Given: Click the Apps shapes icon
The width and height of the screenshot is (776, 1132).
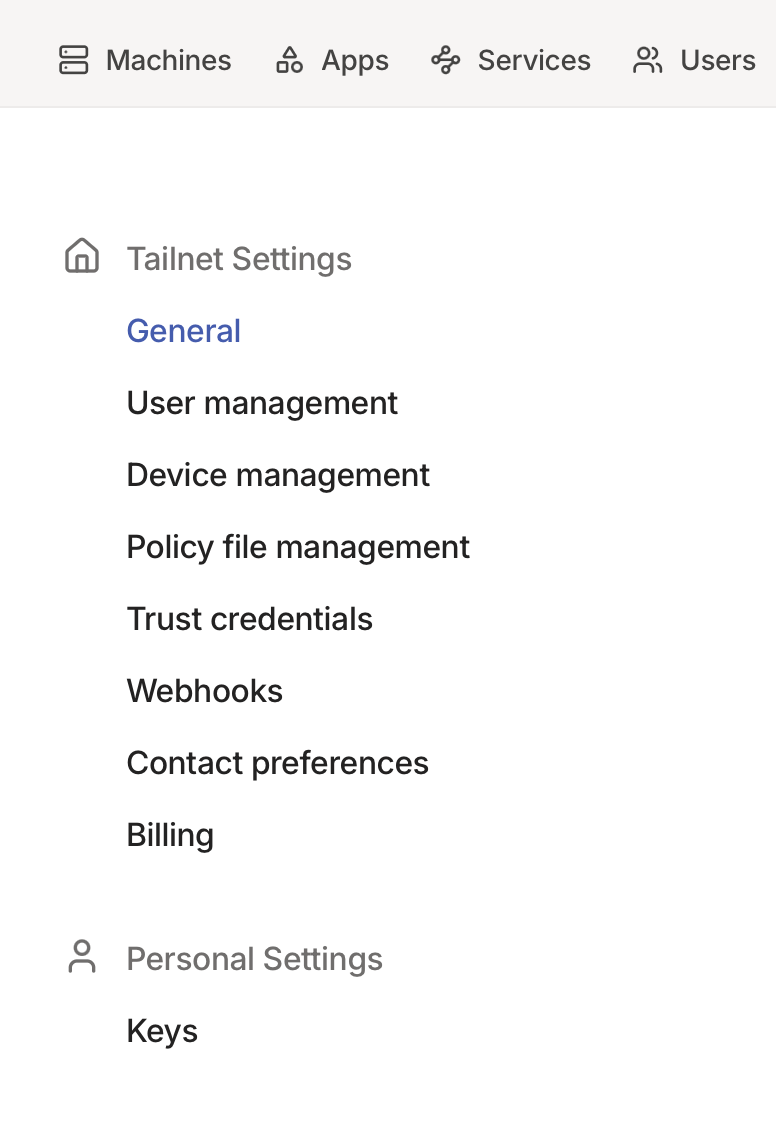Looking at the screenshot, I should (289, 60).
